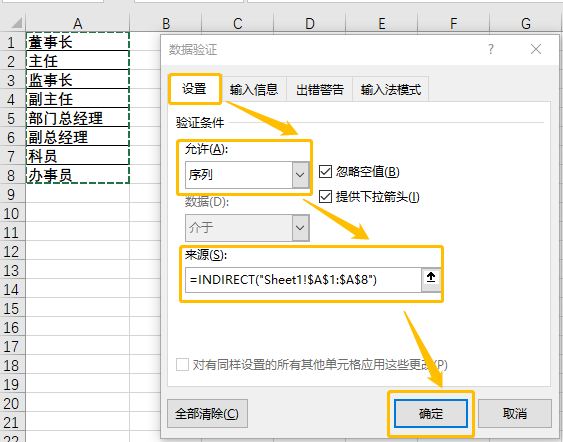Toggle 忽略空值 checkbox

[x=325, y=172]
